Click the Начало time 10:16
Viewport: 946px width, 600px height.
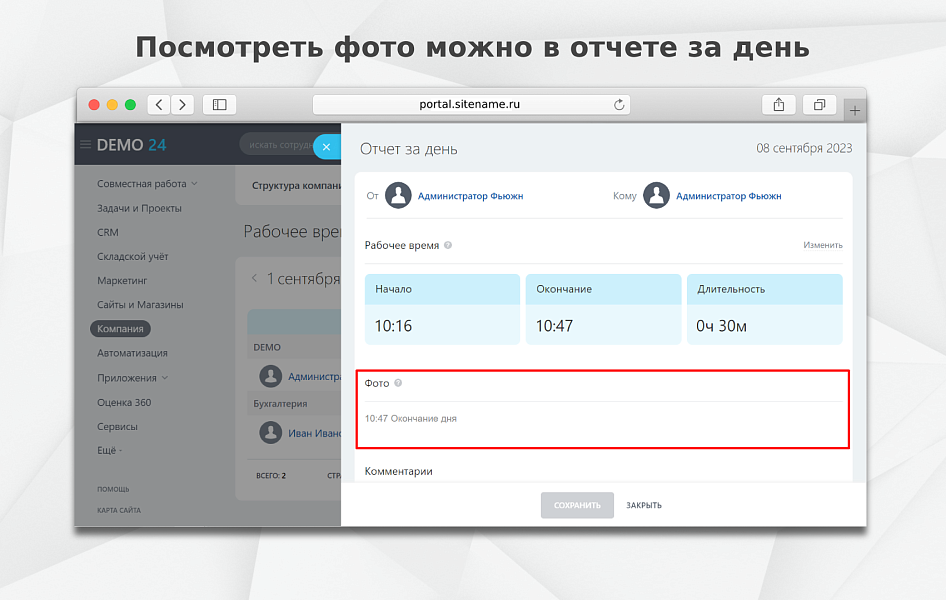(393, 326)
